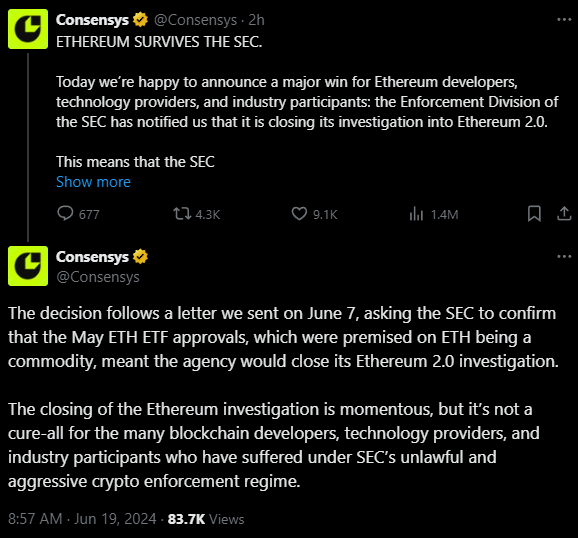
Task: Share the first tweet via upload icon
Action: (564, 214)
